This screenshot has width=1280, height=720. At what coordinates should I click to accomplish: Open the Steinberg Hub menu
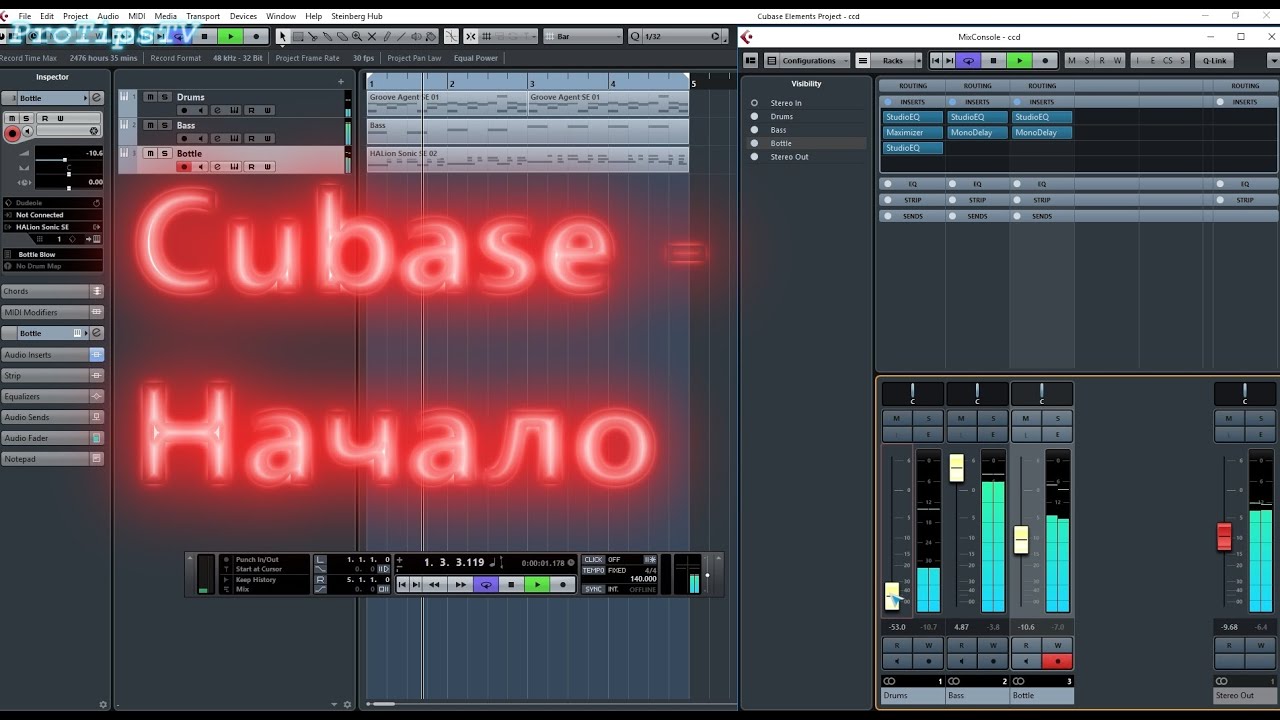click(357, 16)
